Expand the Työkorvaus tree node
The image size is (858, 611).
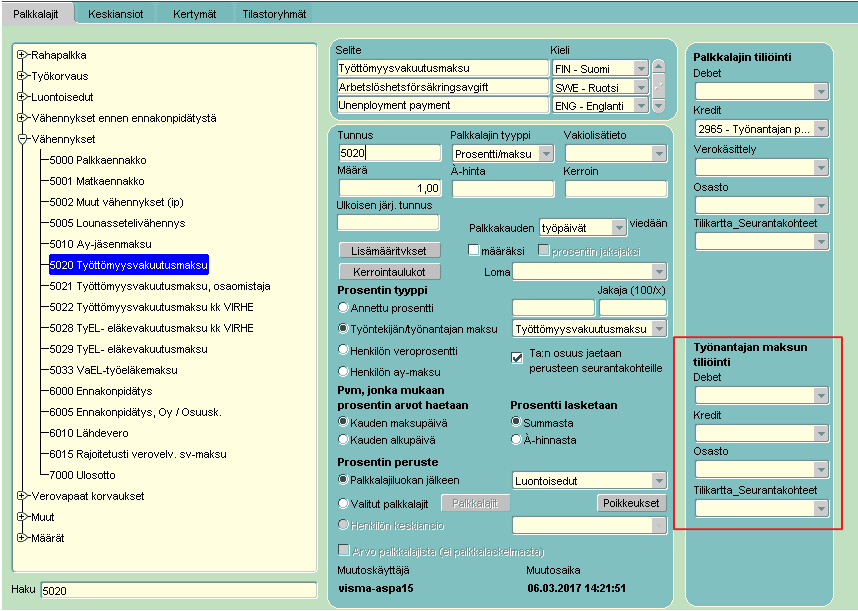click(x=22, y=75)
